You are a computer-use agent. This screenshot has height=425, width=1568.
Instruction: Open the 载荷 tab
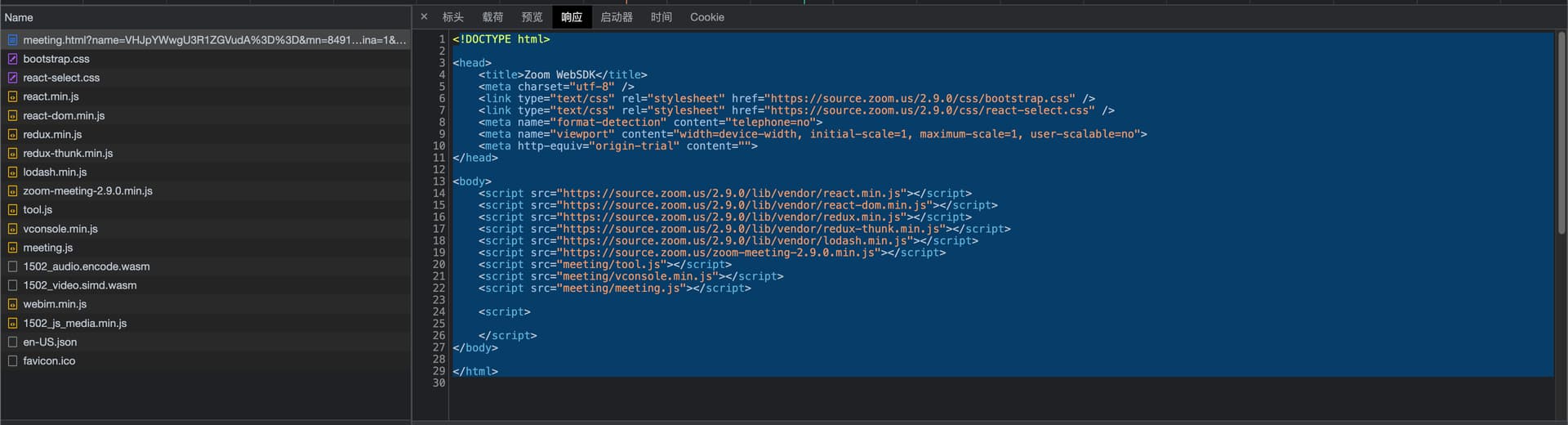(492, 16)
